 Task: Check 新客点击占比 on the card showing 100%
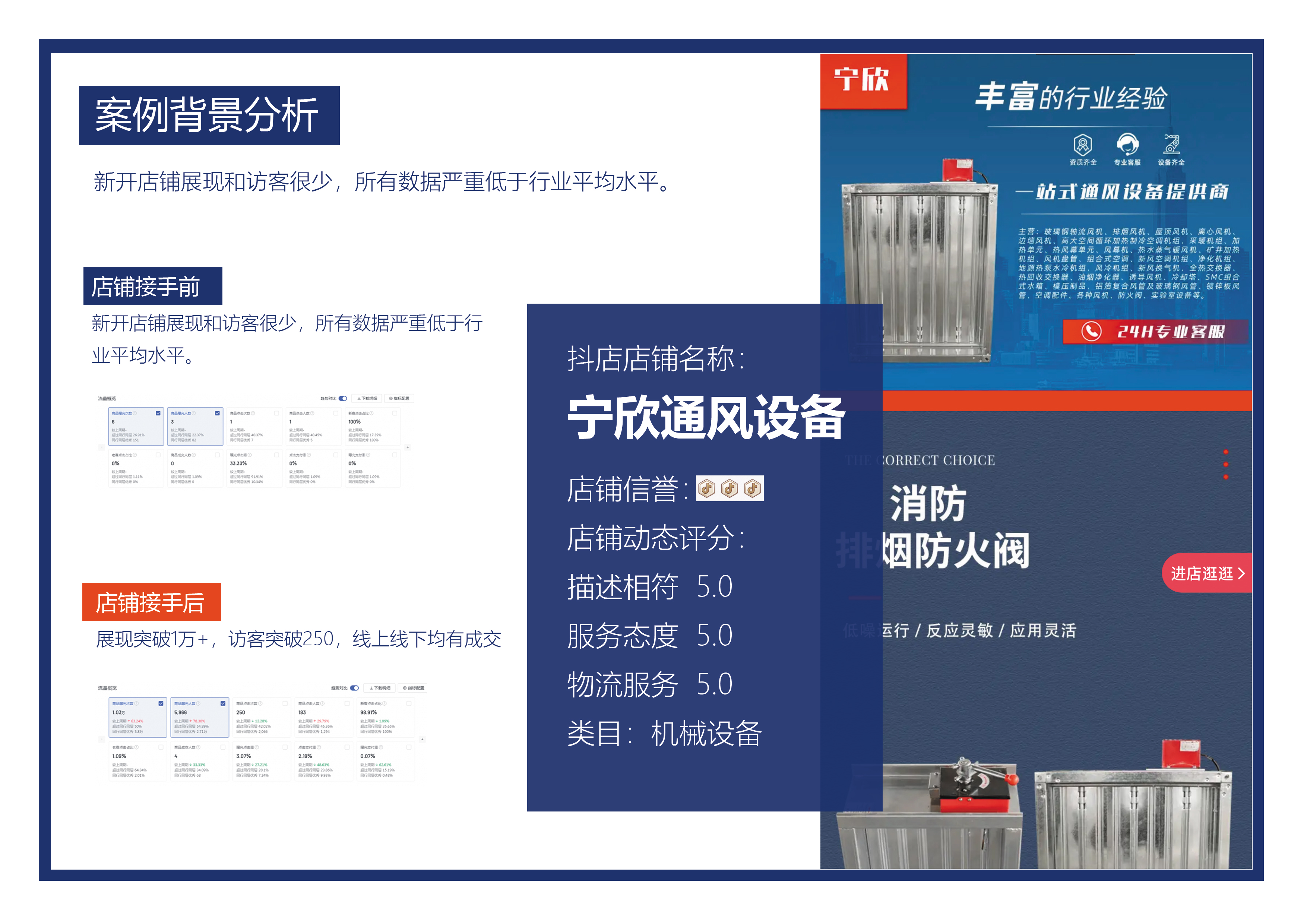395,413
